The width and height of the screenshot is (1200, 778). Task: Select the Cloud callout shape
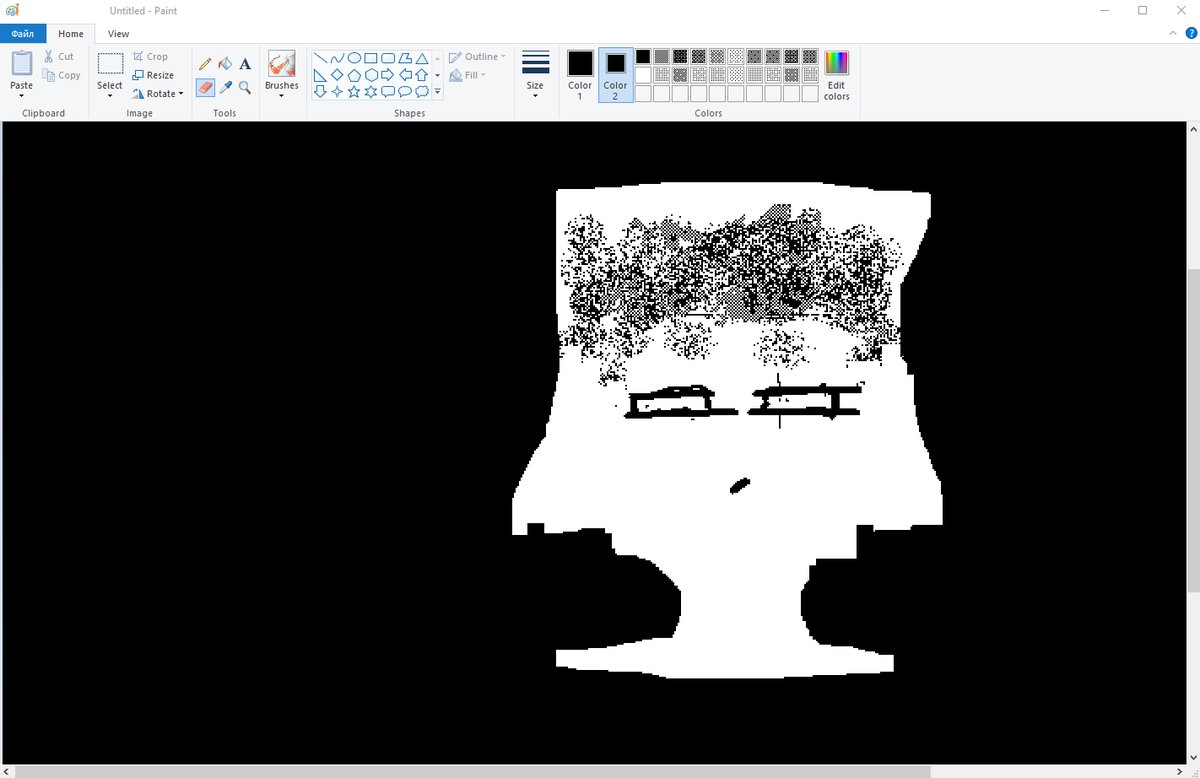tap(422, 92)
